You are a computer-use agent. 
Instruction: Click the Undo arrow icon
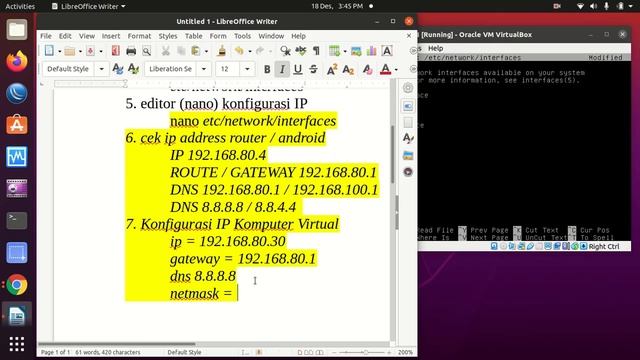pyautogui.click(x=239, y=51)
